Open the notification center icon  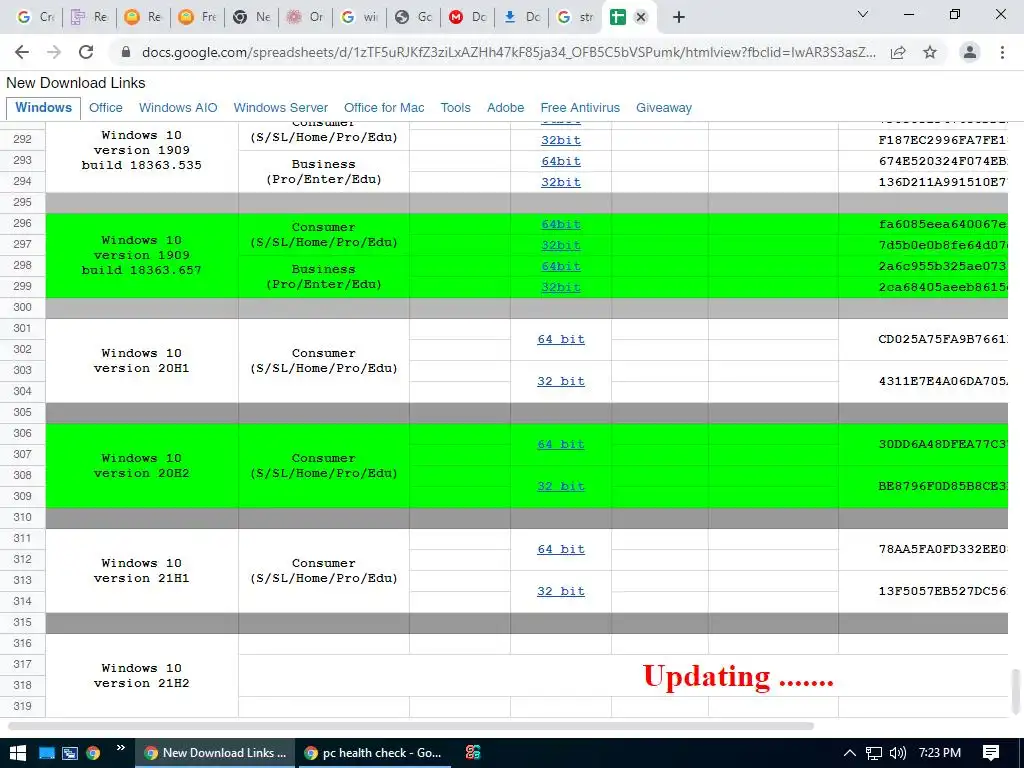(991, 753)
